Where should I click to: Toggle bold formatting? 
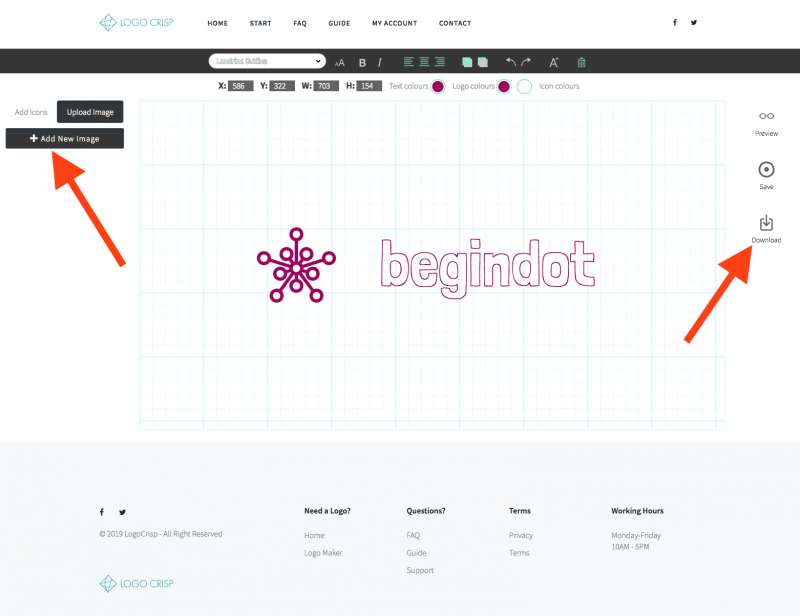[x=362, y=63]
